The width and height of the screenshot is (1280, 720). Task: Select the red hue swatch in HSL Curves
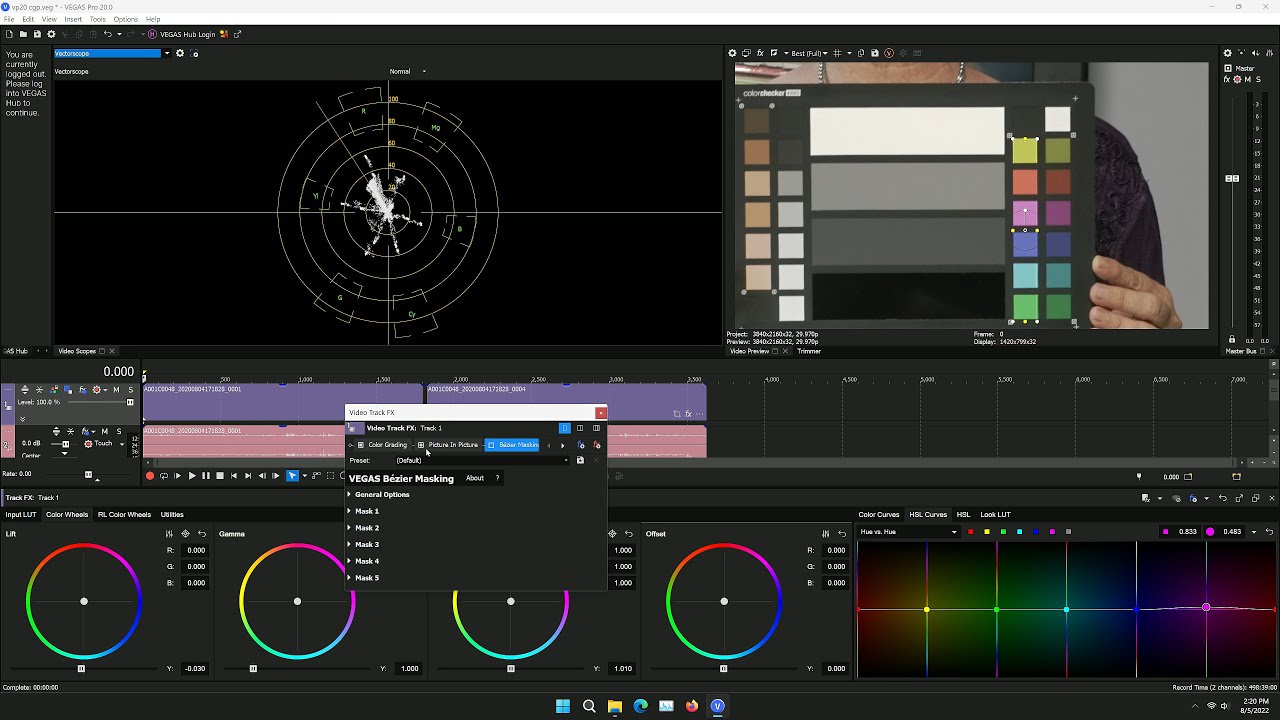970,532
